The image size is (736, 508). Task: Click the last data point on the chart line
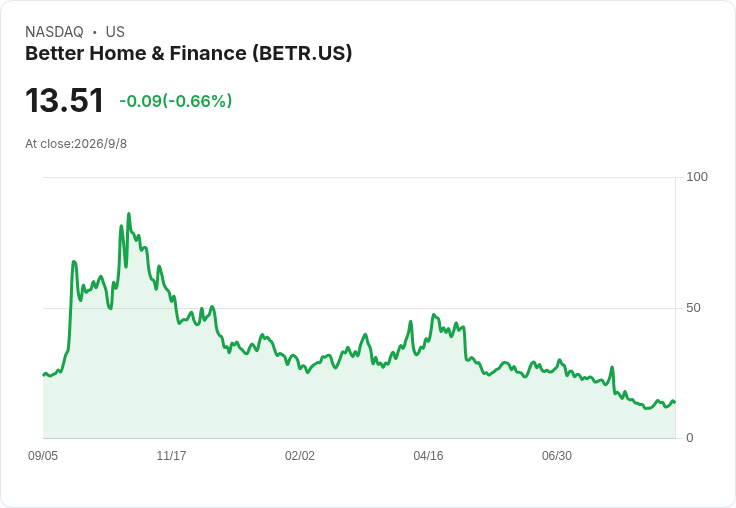pos(675,402)
